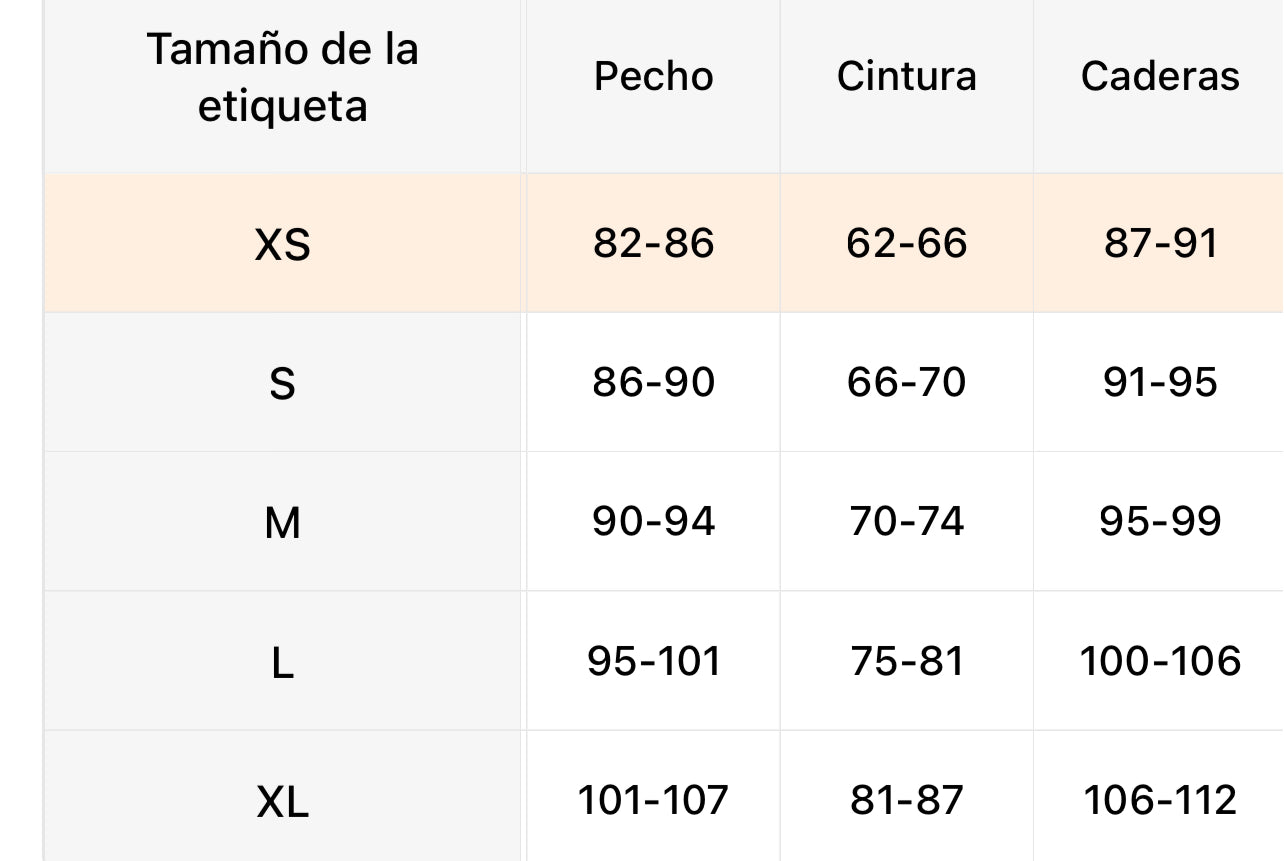Tap the M hips value 95-99
1284x861 pixels.
click(1160, 521)
